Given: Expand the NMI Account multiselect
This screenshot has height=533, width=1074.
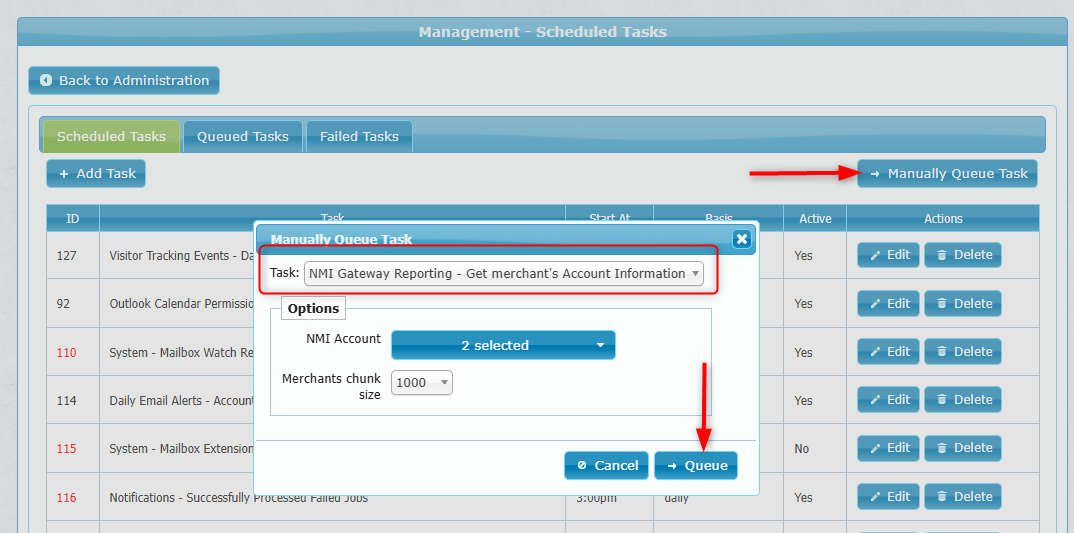Looking at the screenshot, I should click(x=503, y=345).
